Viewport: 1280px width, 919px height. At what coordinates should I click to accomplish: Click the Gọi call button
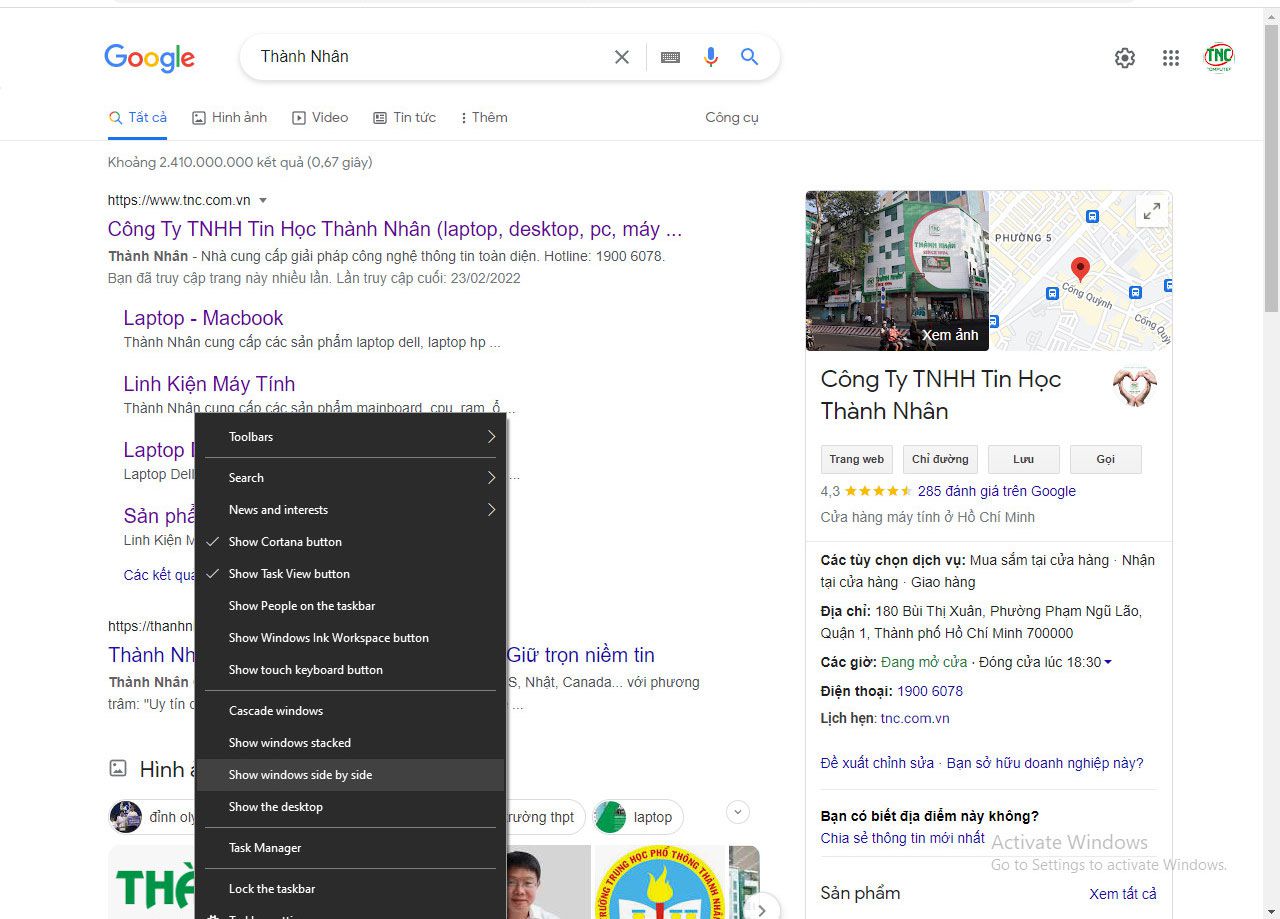pos(1106,459)
